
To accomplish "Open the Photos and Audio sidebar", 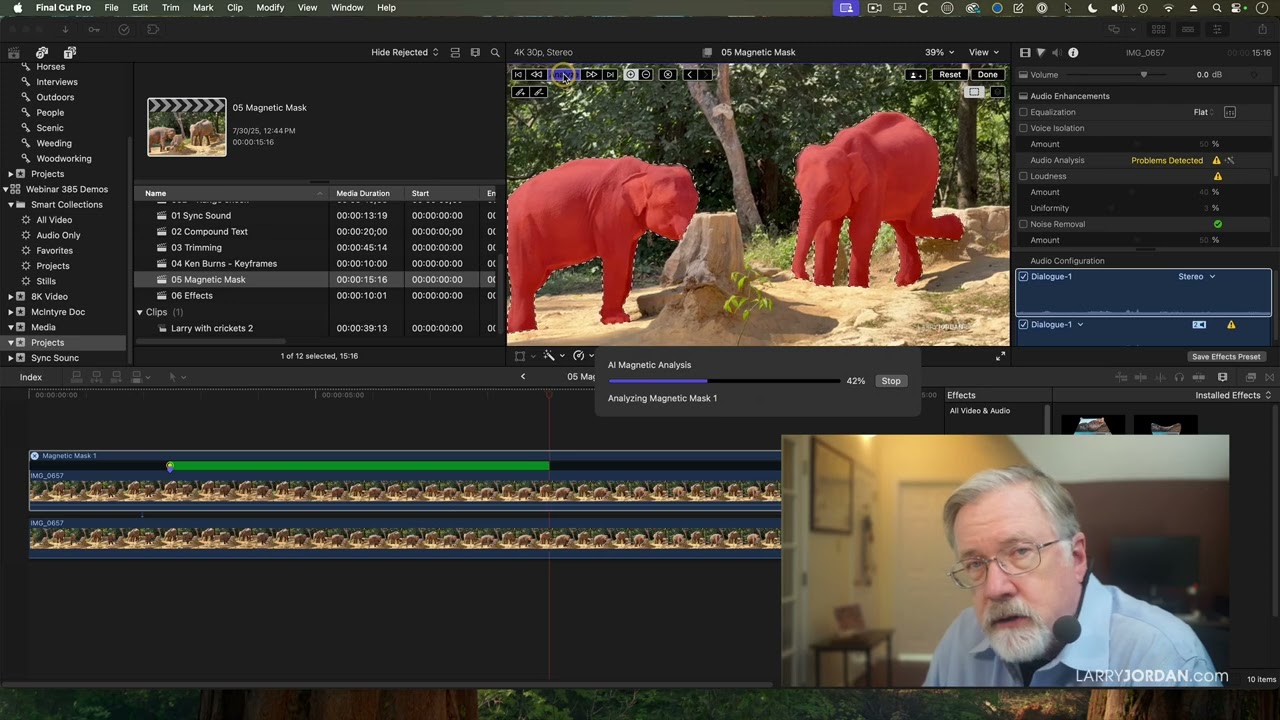I will pos(42,52).
